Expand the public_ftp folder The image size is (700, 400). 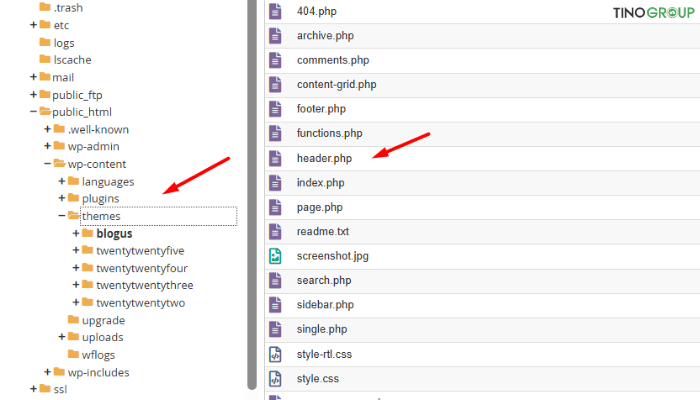pyautogui.click(x=33, y=94)
